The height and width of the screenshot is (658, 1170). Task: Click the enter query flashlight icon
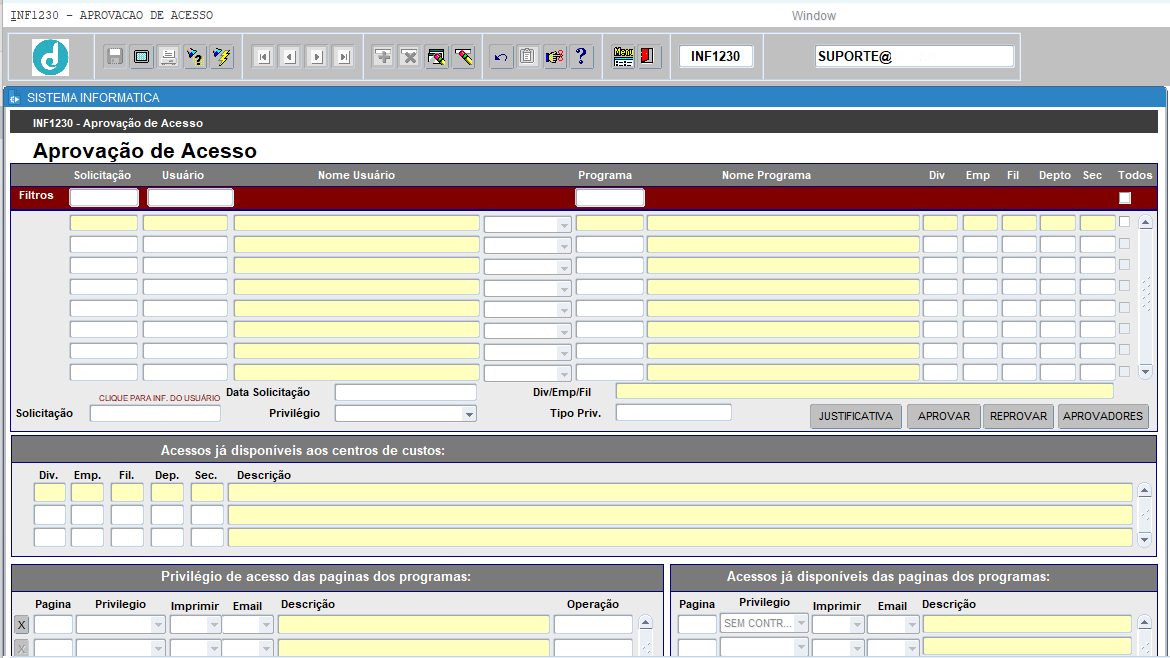[x=195, y=57]
